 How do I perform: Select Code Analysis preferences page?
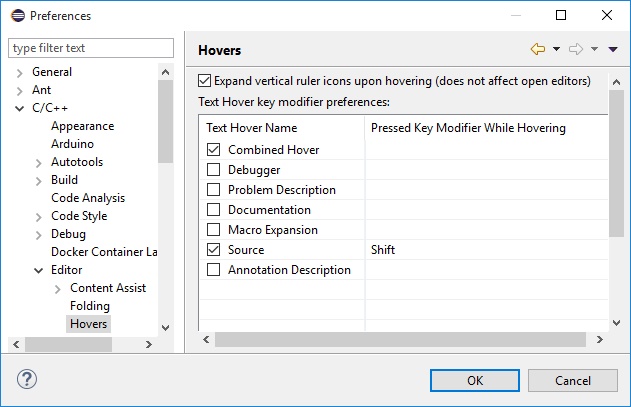(88, 198)
